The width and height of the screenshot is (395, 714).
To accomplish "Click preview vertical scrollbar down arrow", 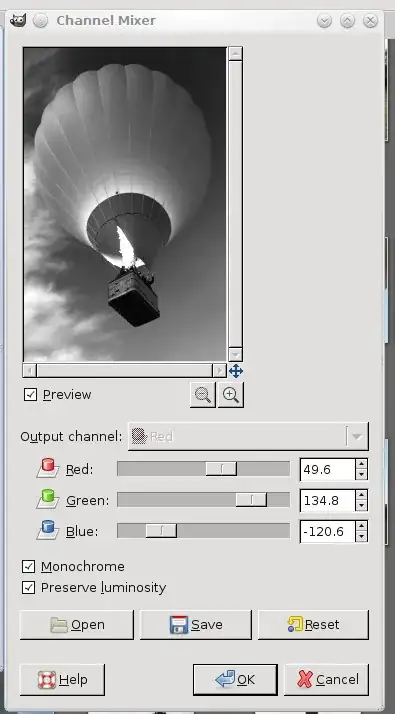I will (x=236, y=354).
